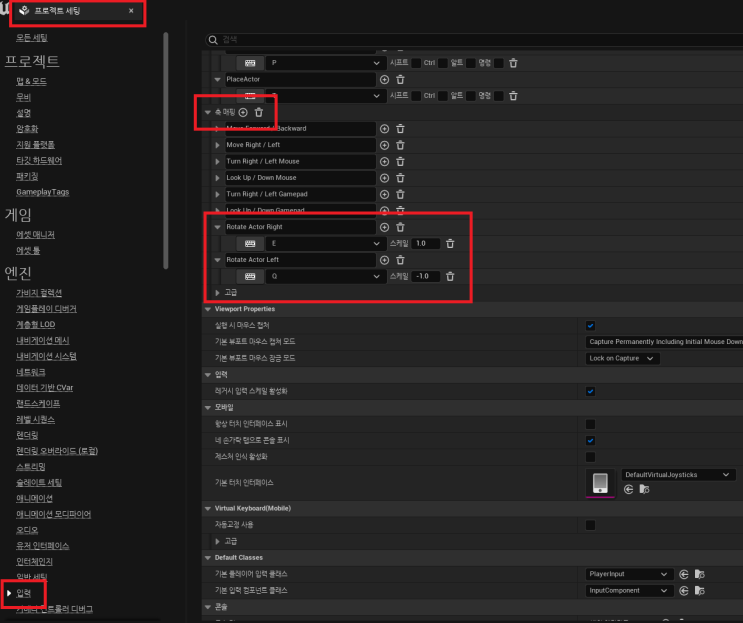
Task: Delete the Rotate Actor Right mapping
Action: click(x=400, y=227)
